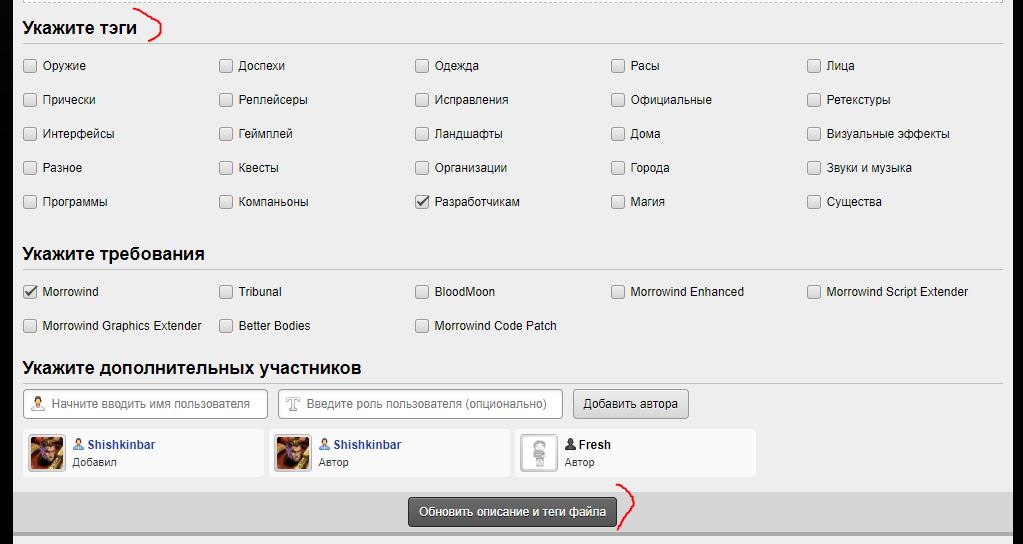The image size is (1023, 544).
Task: Click user icon beside first Shishkinbar name
Action: pos(79,444)
